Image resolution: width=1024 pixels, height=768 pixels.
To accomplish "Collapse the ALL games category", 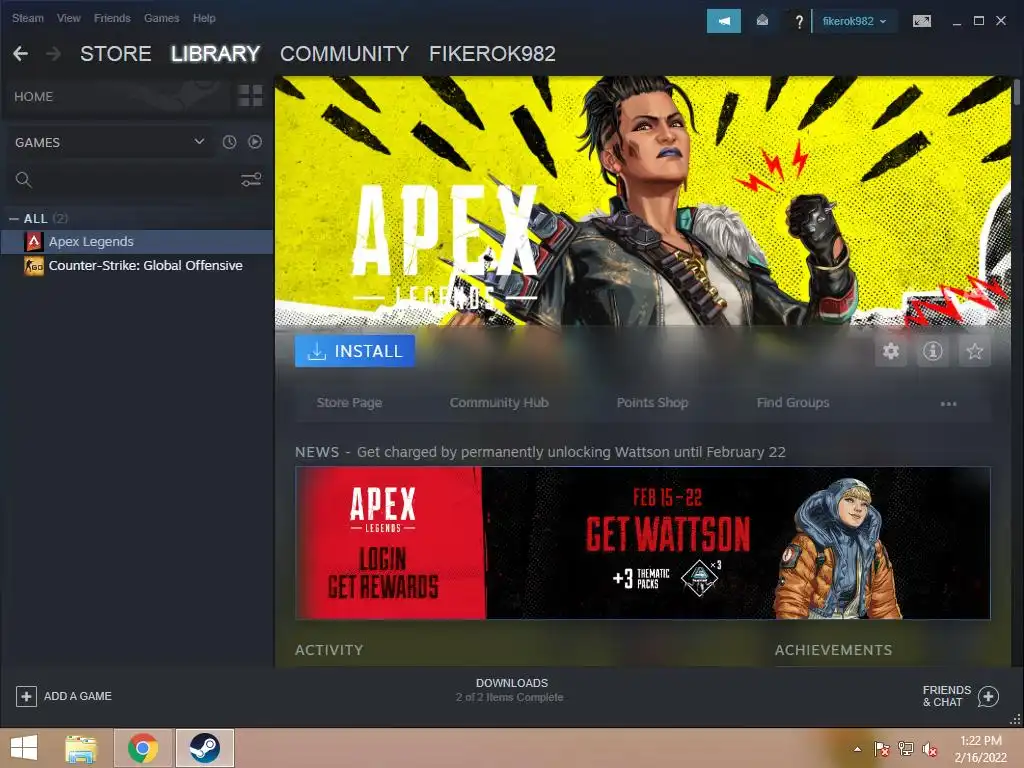I will tap(14, 219).
